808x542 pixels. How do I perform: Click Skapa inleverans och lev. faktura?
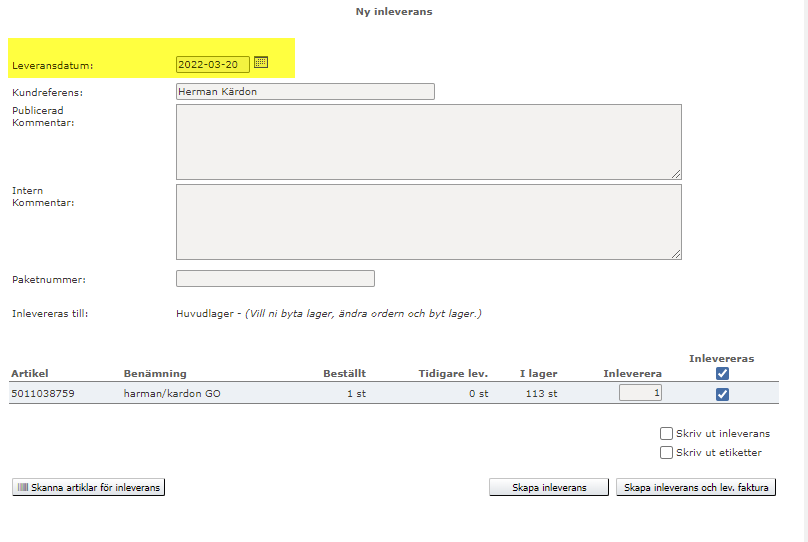click(696, 487)
